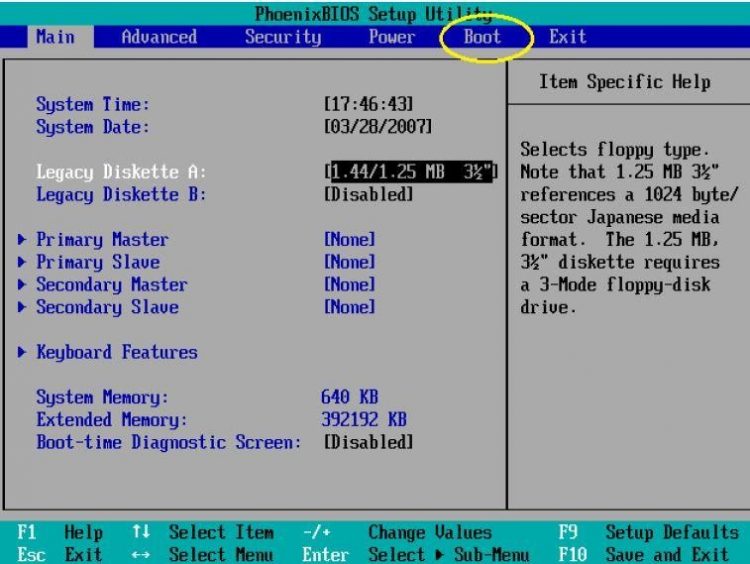Open the Keyboard Features submenu label
Screen dimensions: 750x564
(x=117, y=353)
